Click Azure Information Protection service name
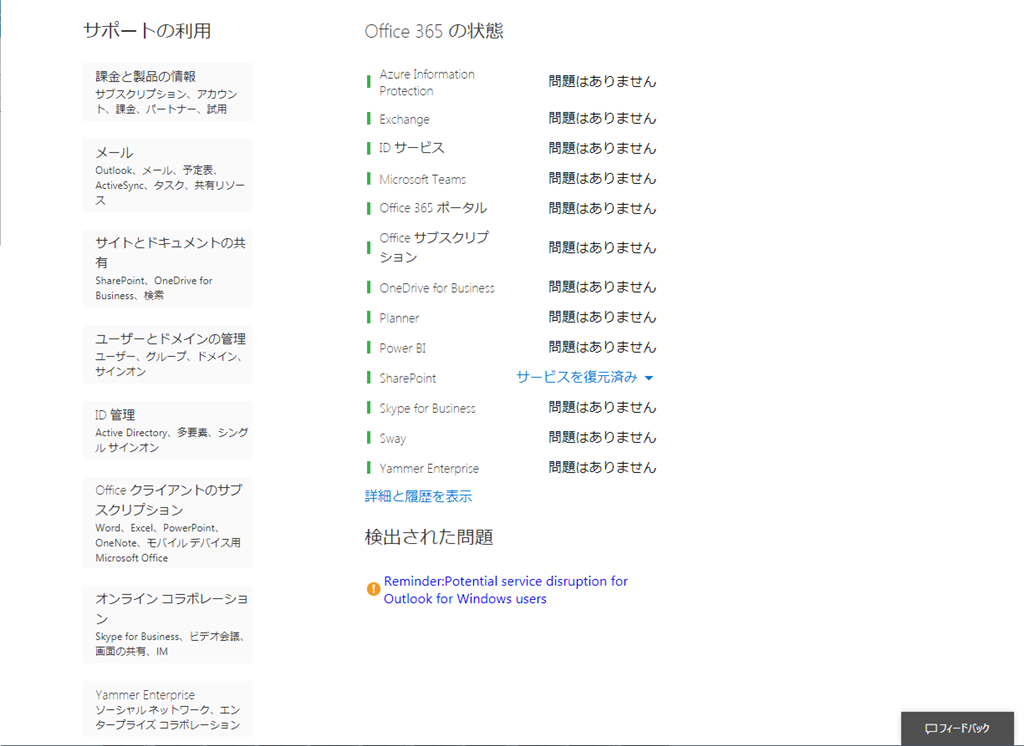This screenshot has width=1024, height=746. pos(427,82)
